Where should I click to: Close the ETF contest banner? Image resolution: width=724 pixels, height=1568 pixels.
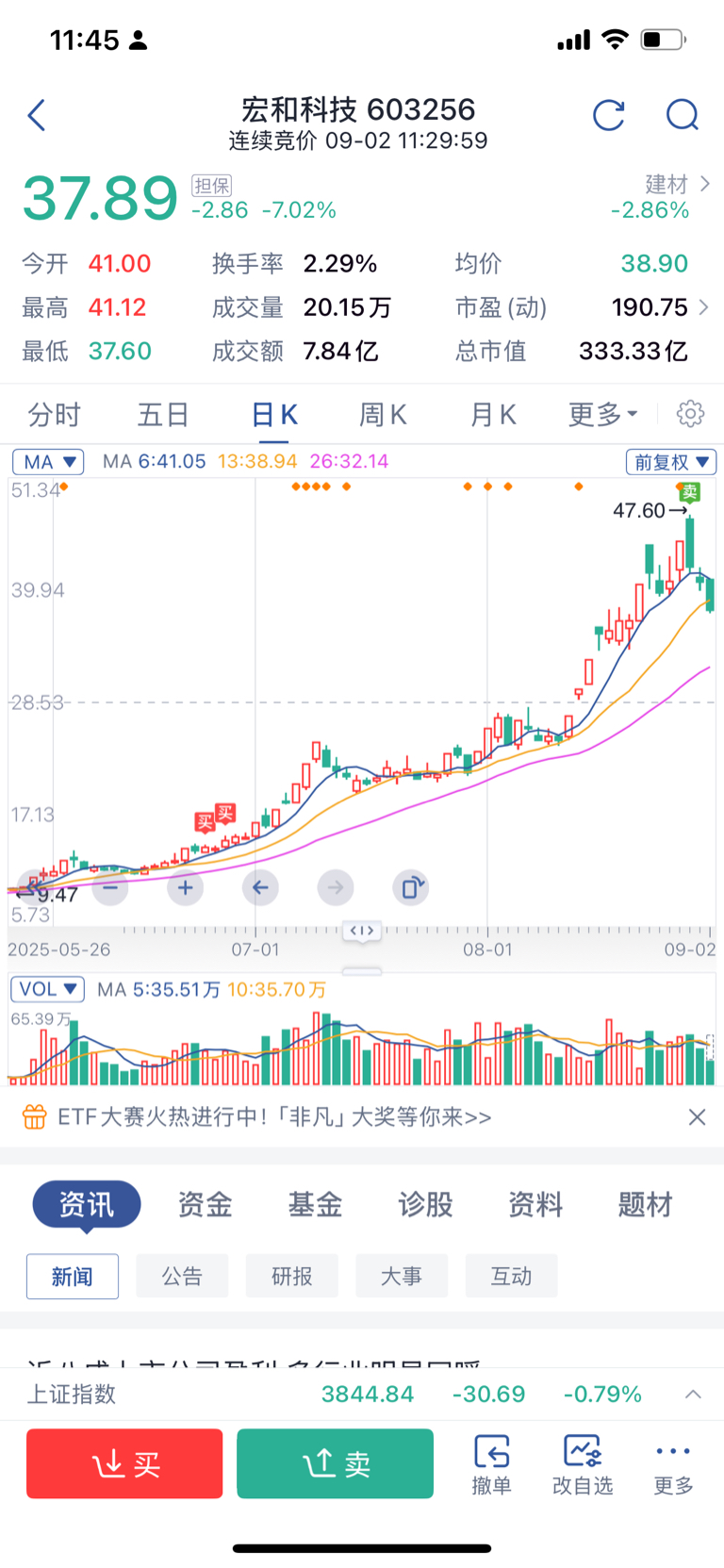697,1117
